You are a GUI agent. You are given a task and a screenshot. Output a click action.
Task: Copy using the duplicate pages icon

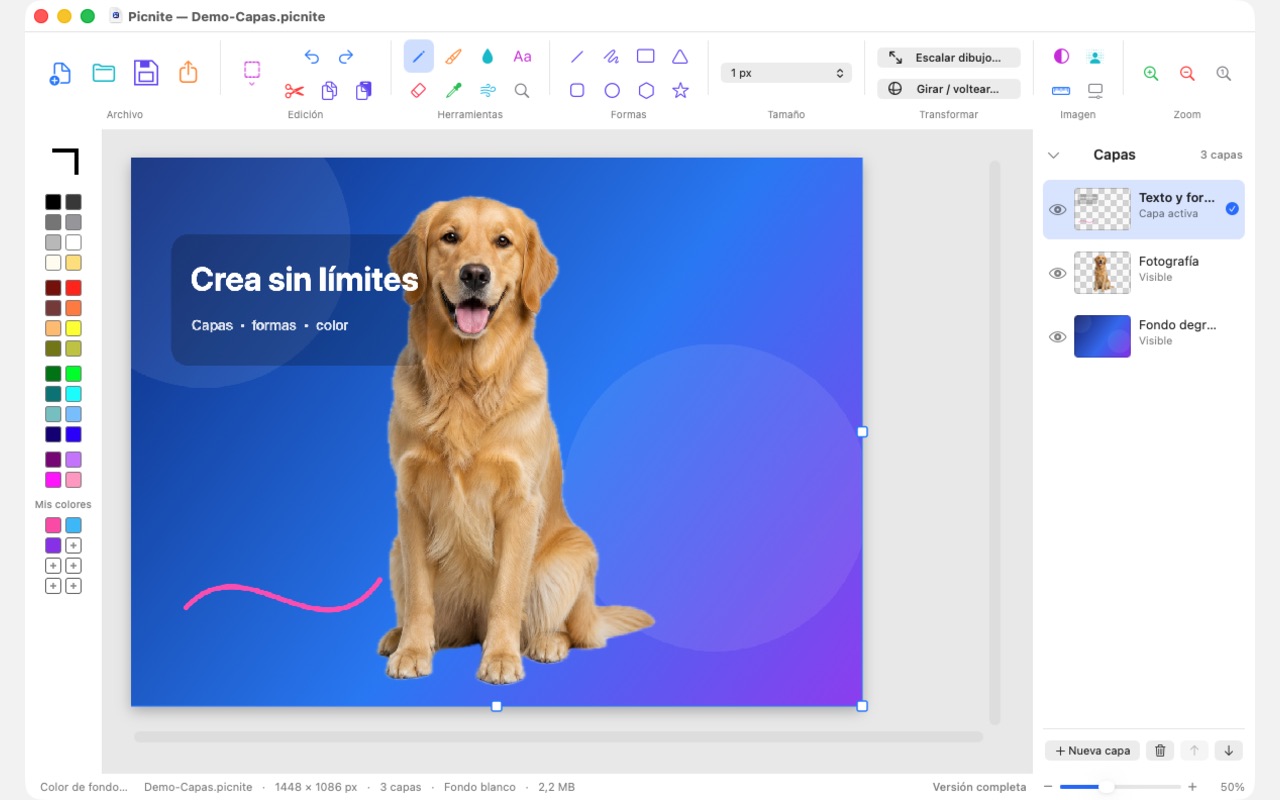[x=329, y=91]
